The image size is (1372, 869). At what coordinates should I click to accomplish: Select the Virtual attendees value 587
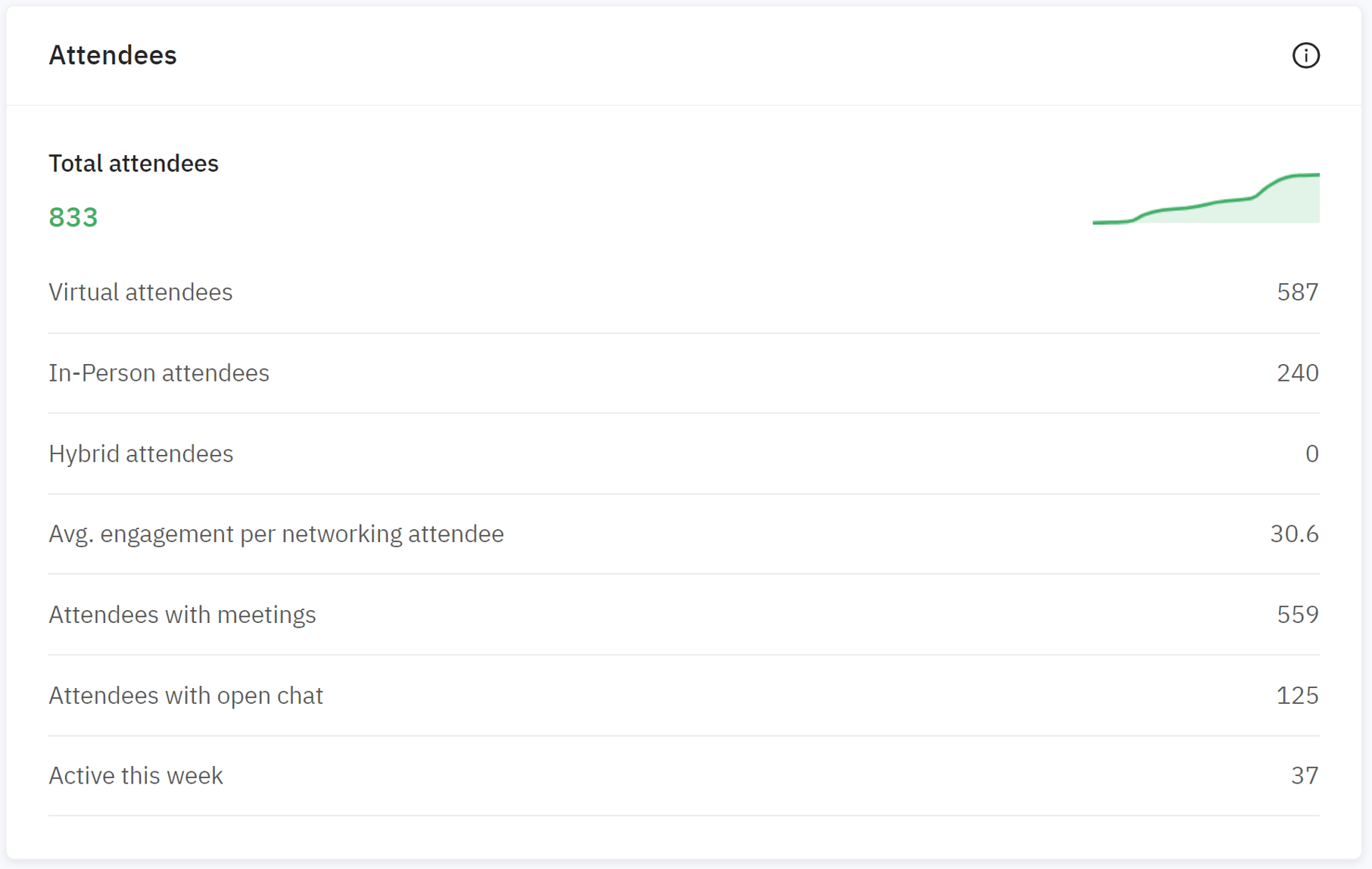click(x=1296, y=292)
